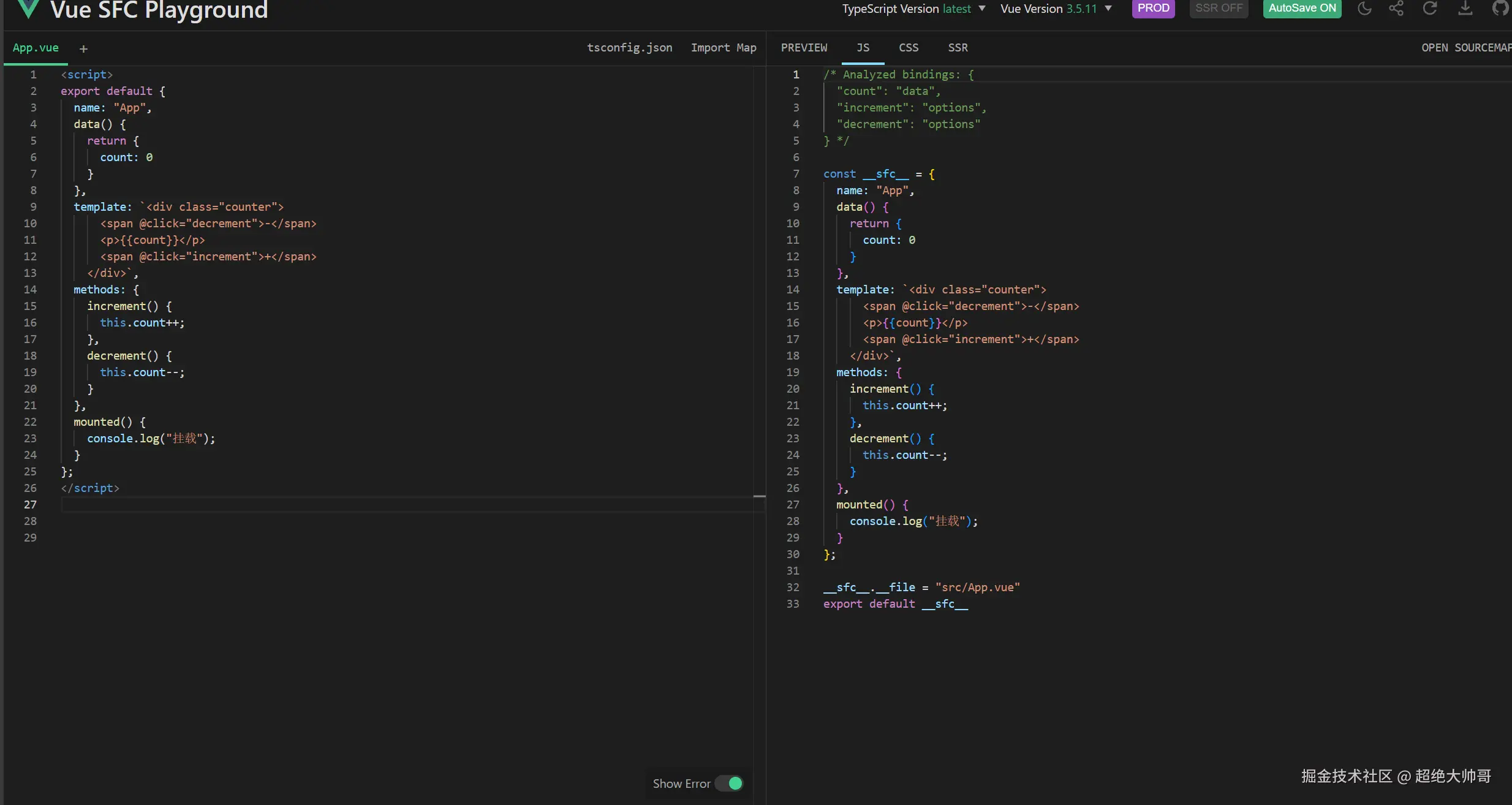Image resolution: width=1512 pixels, height=805 pixels.
Task: Open tsconfig.json file
Action: (x=629, y=48)
